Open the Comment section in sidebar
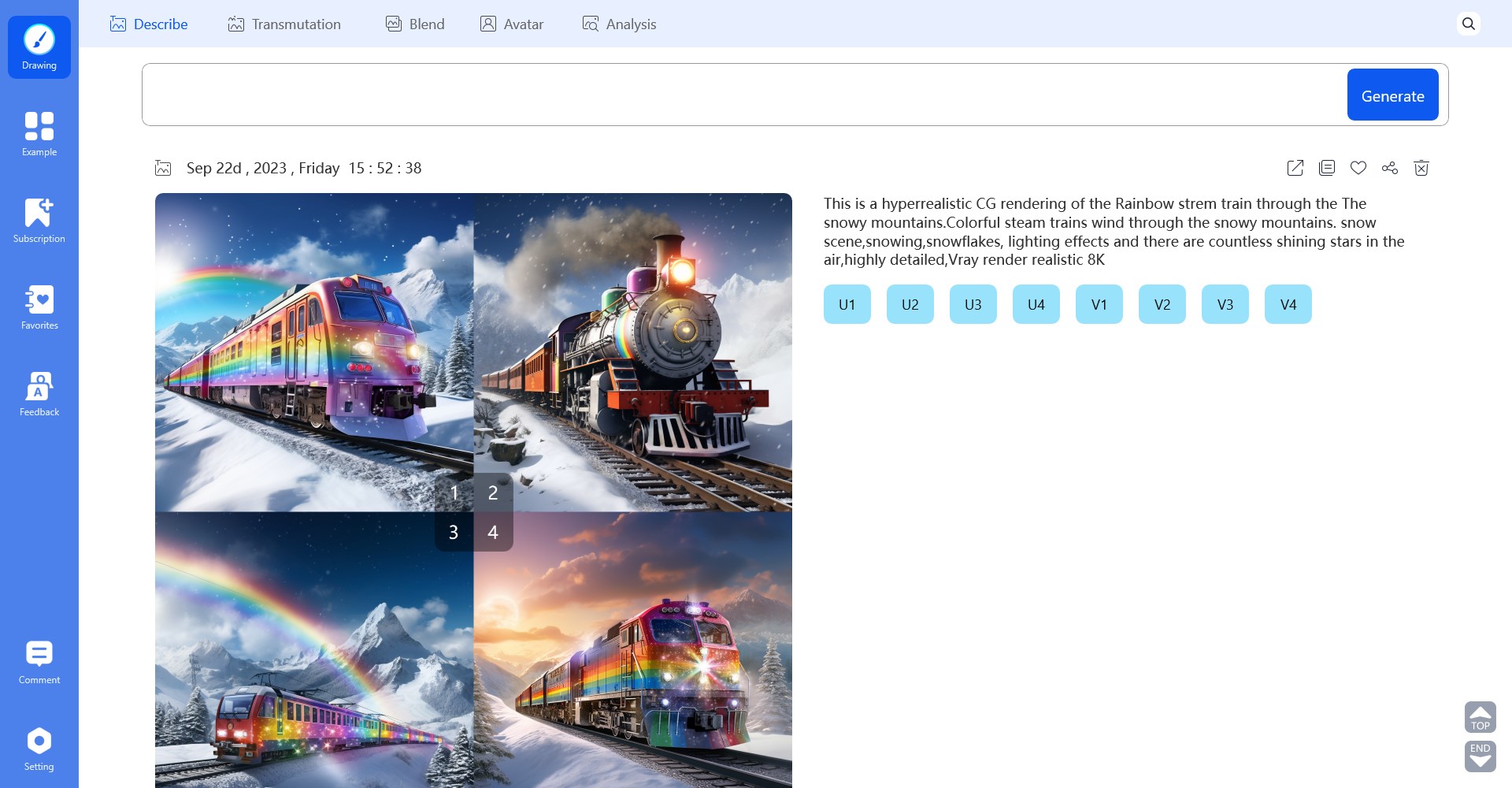 pyautogui.click(x=39, y=662)
